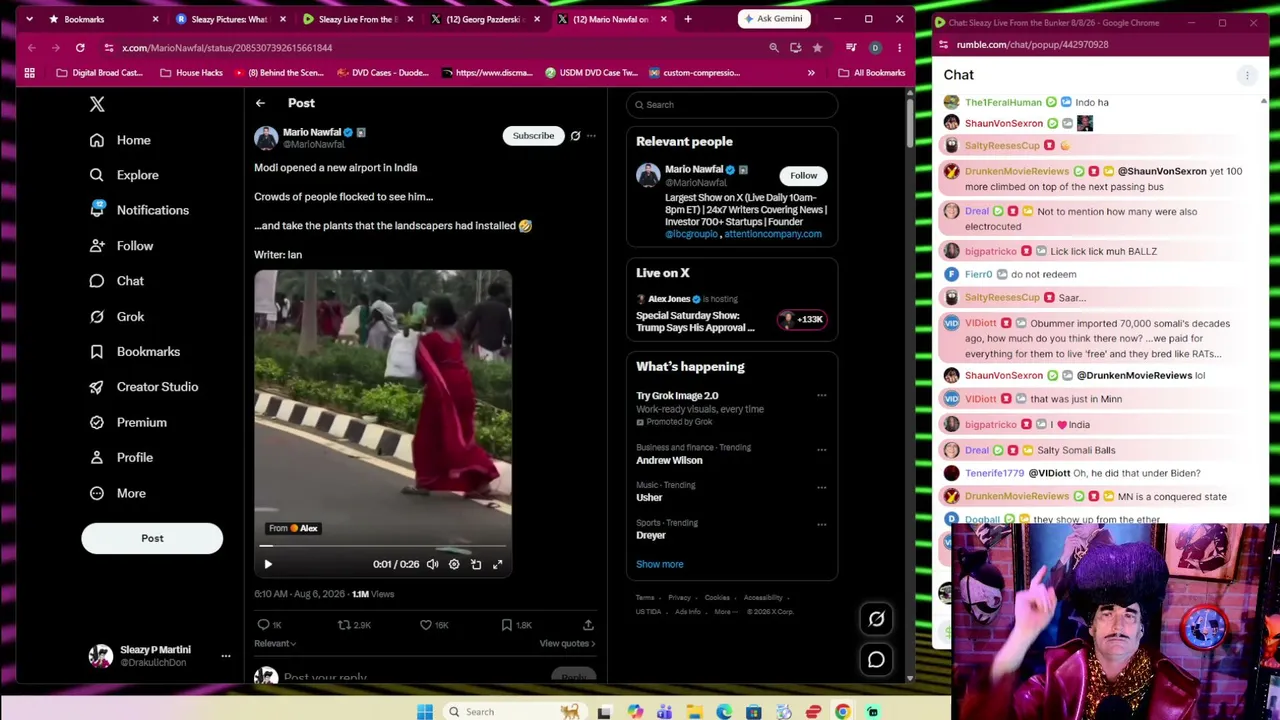
Task: Click the Chrome zoom magnifier icon
Action: click(x=774, y=47)
